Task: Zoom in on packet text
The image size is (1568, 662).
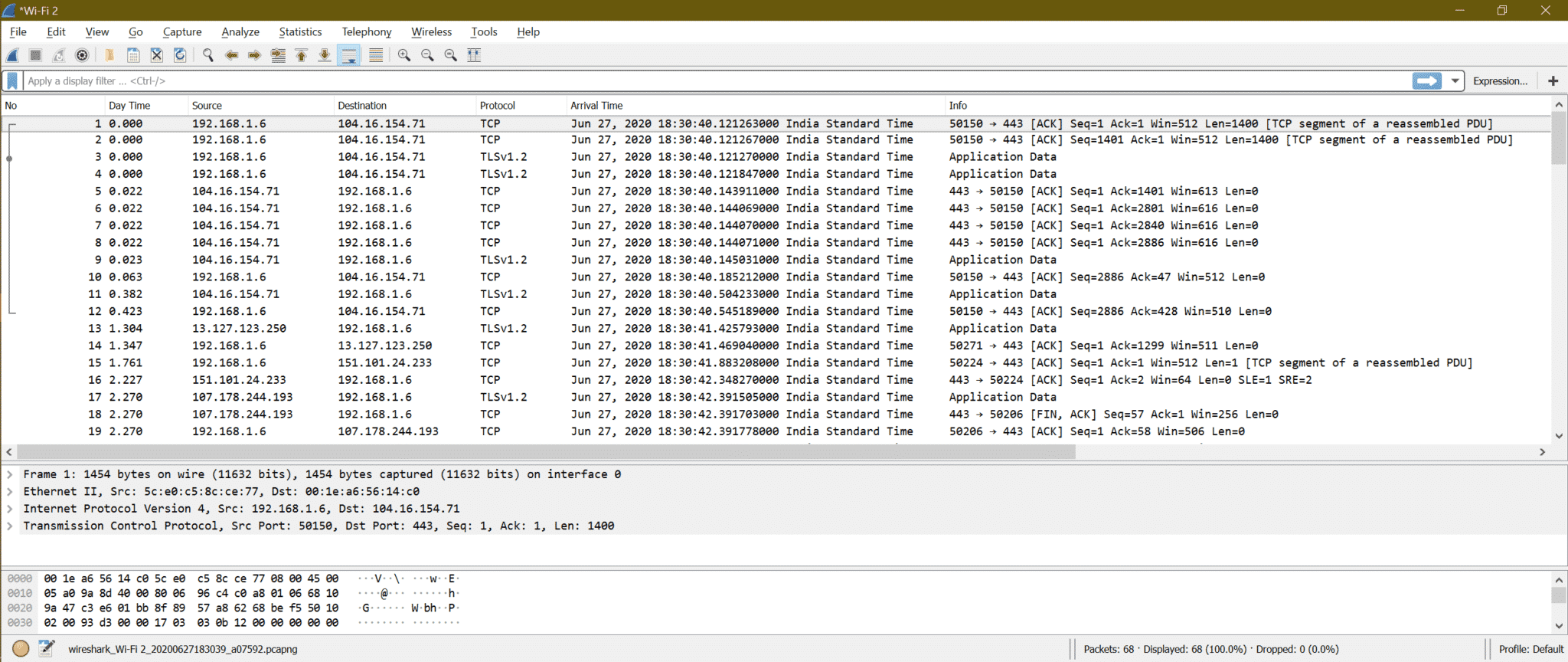Action: click(403, 55)
